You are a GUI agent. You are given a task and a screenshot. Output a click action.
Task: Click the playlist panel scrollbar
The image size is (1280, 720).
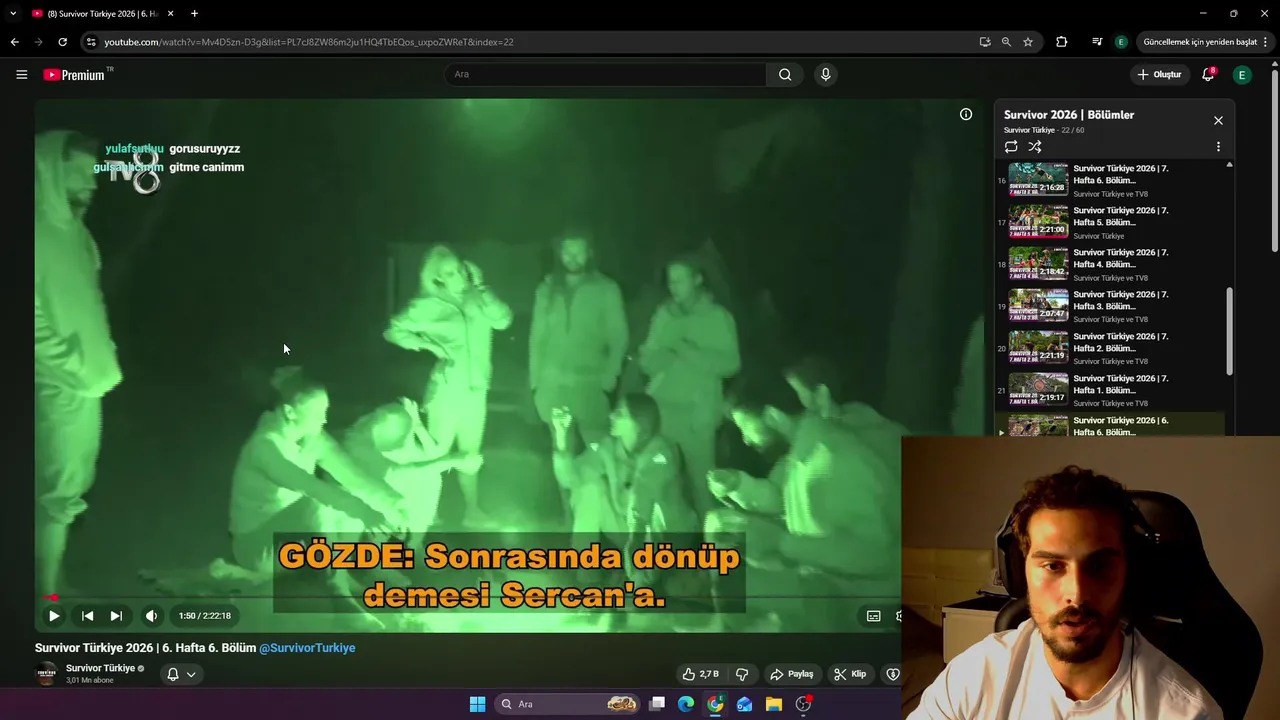pos(1229,332)
